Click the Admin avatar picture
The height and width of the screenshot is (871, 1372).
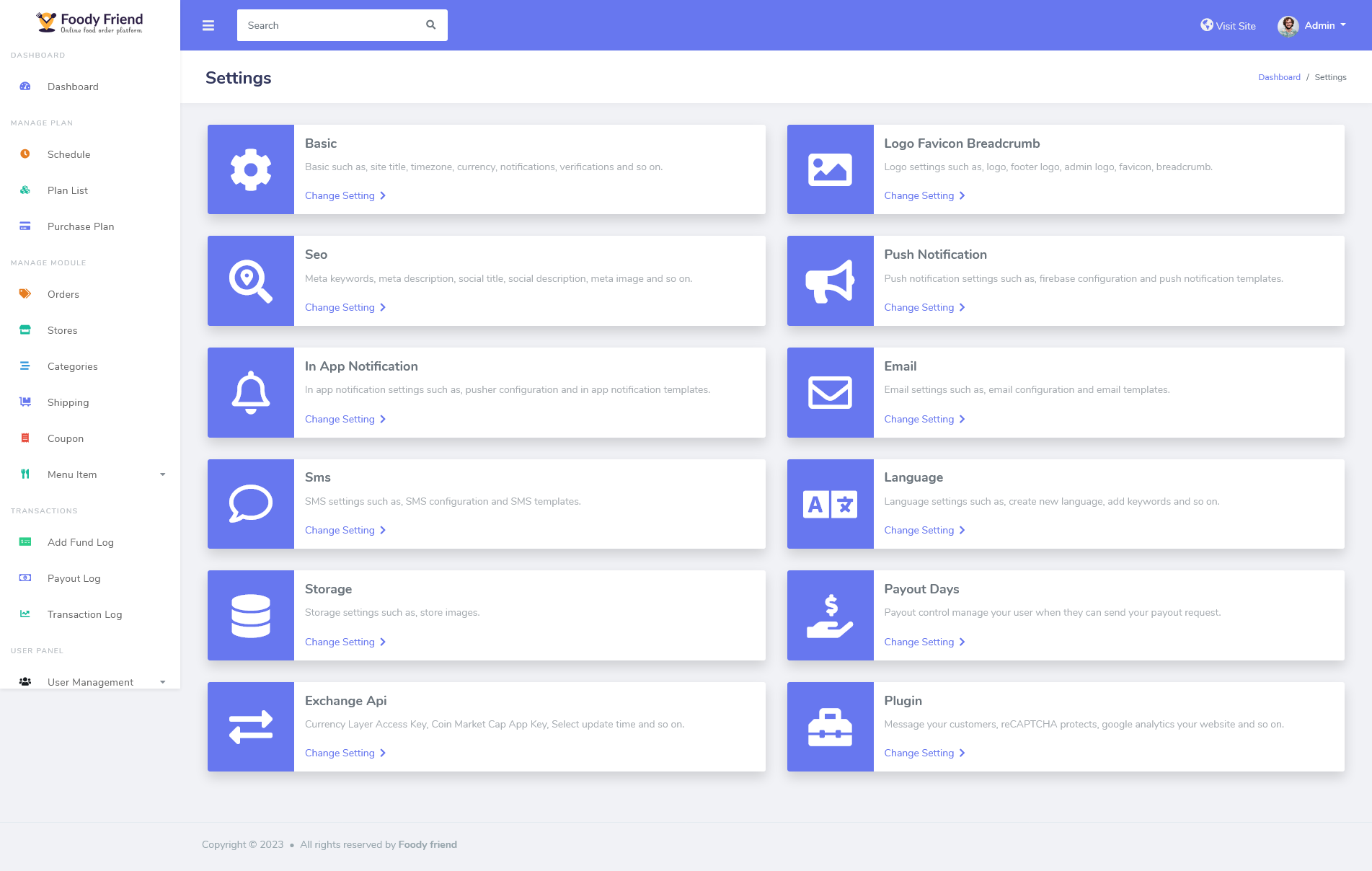tap(1288, 26)
